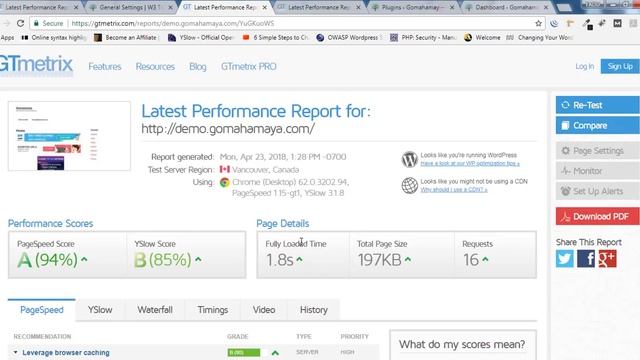
Task: Open WP optimization tips link
Action: pos(470,163)
